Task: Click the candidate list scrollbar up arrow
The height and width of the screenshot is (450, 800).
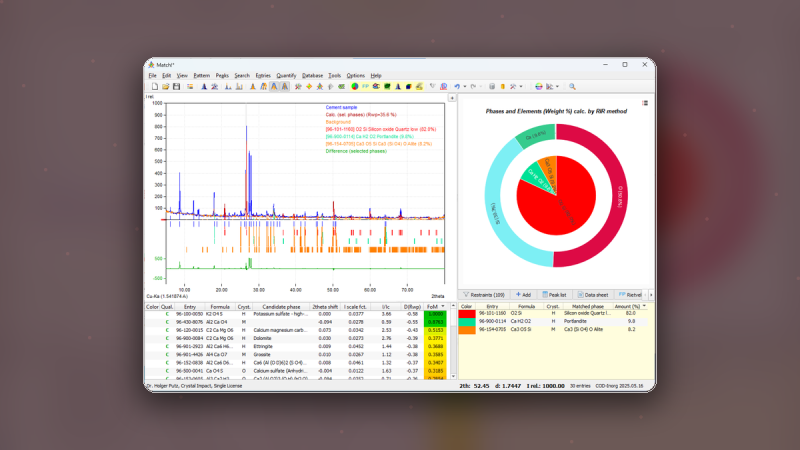Action: 453,306
